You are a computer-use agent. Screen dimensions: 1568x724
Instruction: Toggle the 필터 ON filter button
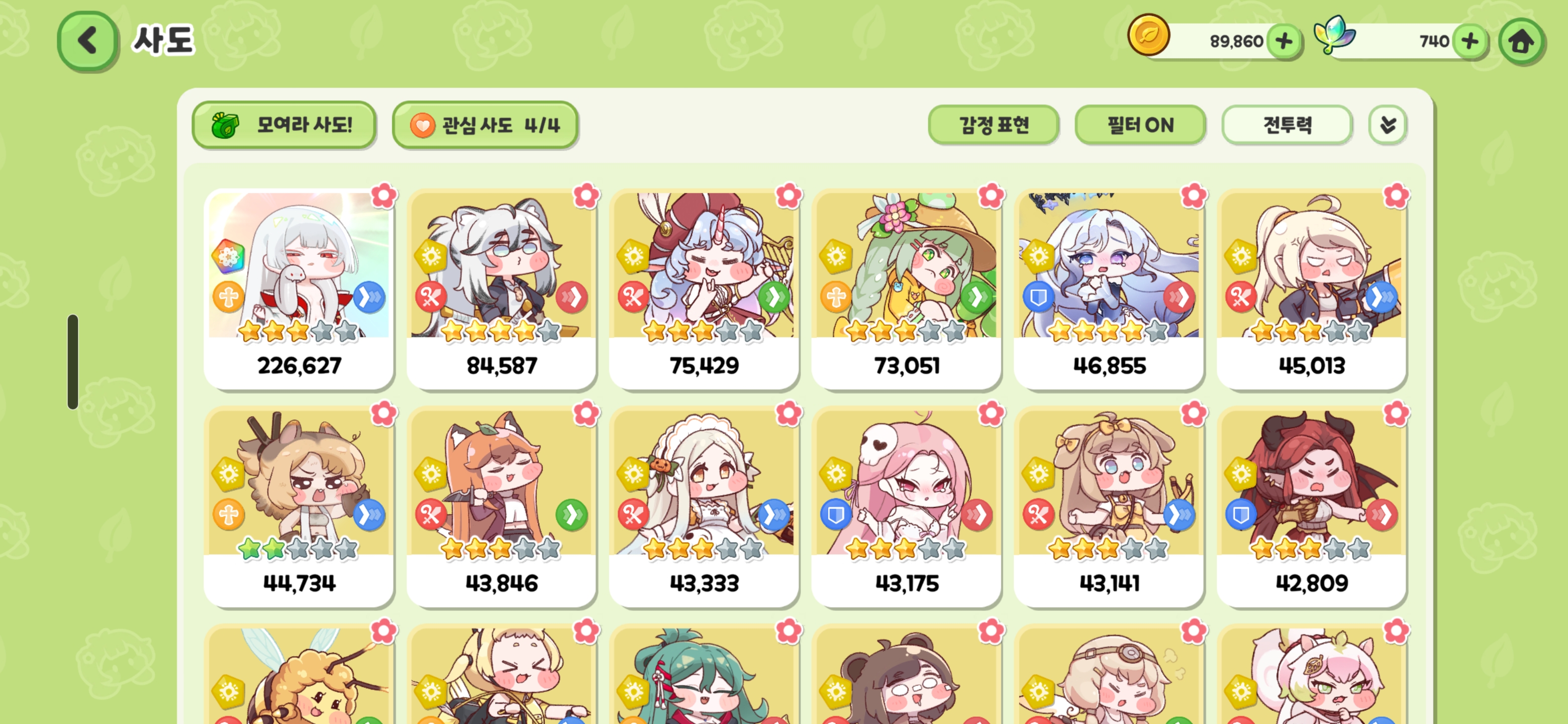pos(1140,125)
